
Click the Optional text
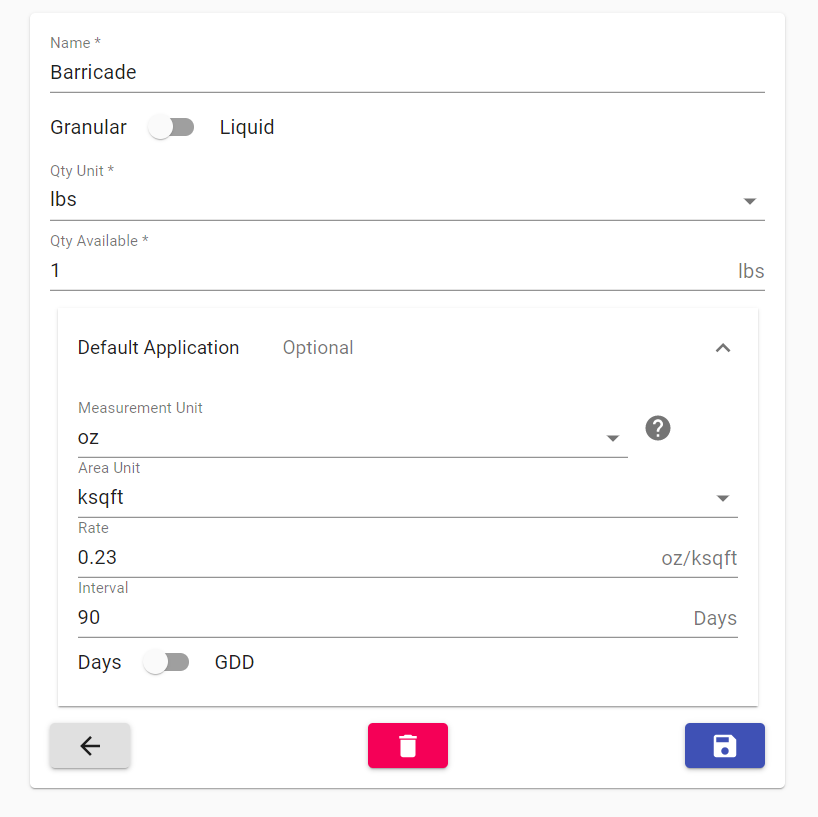(318, 347)
